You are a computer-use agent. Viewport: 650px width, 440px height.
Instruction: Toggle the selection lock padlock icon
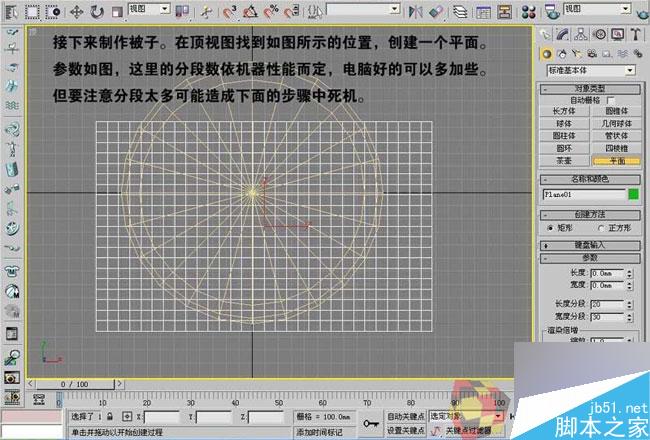110,416
